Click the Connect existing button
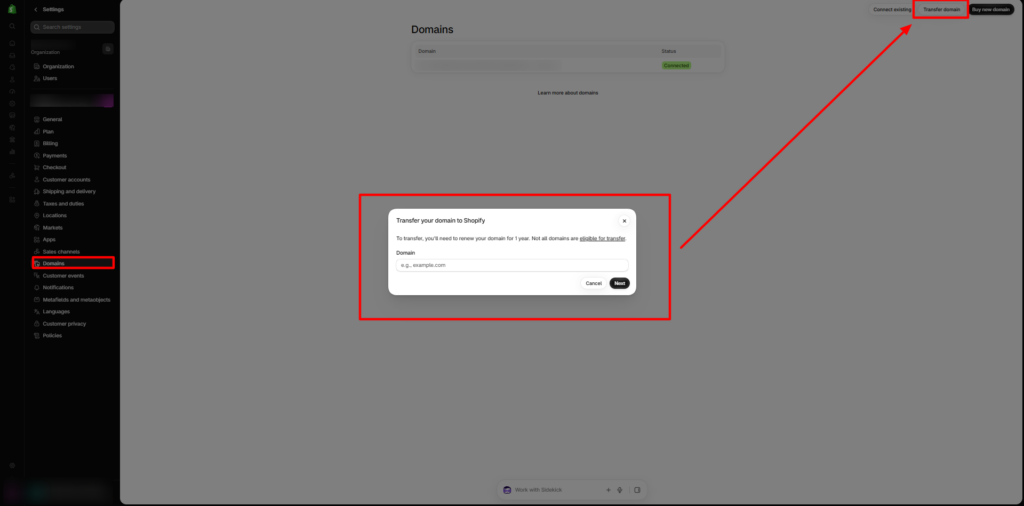The image size is (1024, 506). pyautogui.click(x=892, y=10)
